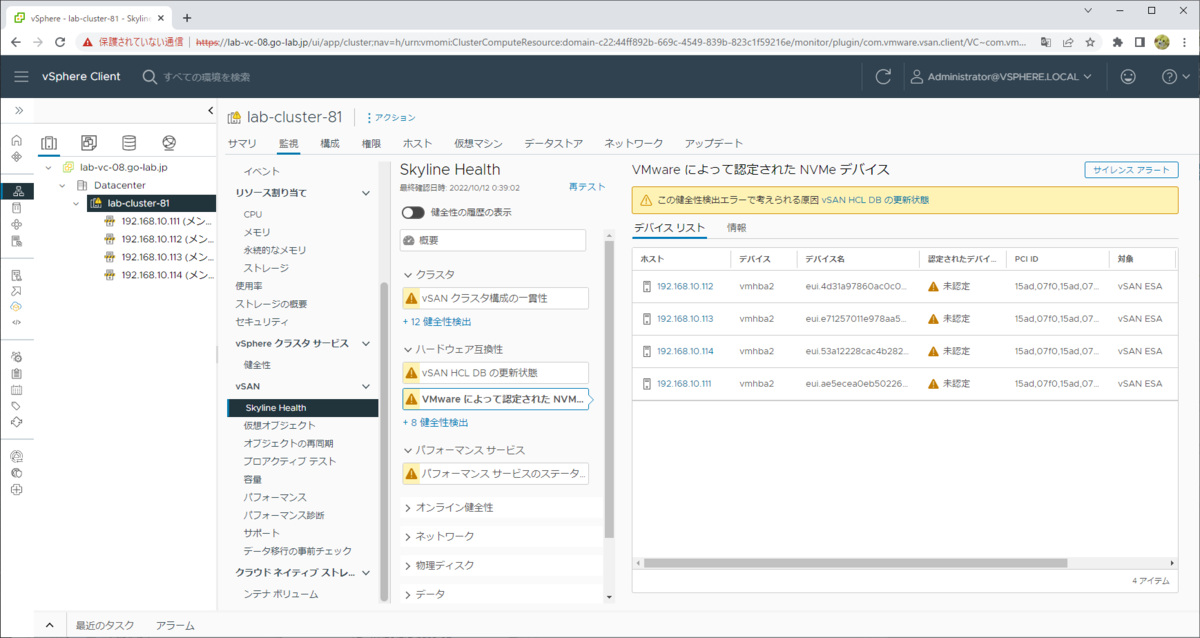Switch to Networking inventory view icon
Viewport: 1200px width, 638px height.
(169, 143)
